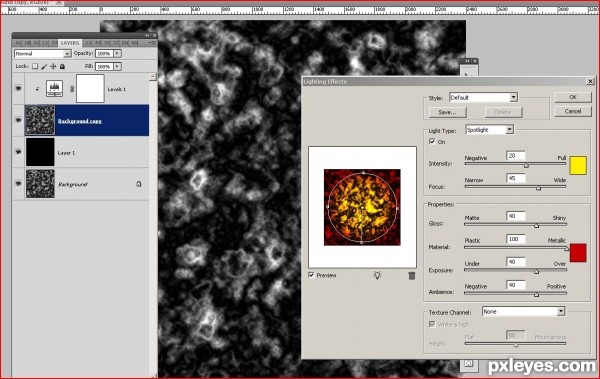Click the trash icon under preview
The width and height of the screenshot is (600, 379).
pyautogui.click(x=412, y=275)
